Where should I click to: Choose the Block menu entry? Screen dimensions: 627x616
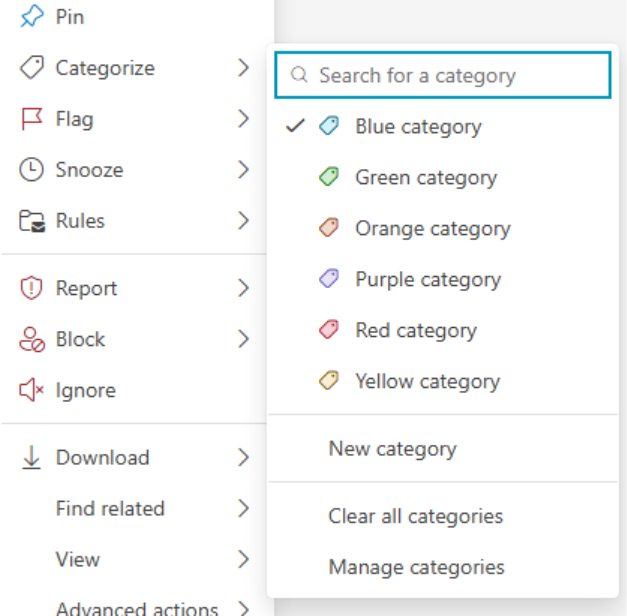pyautogui.click(x=134, y=339)
